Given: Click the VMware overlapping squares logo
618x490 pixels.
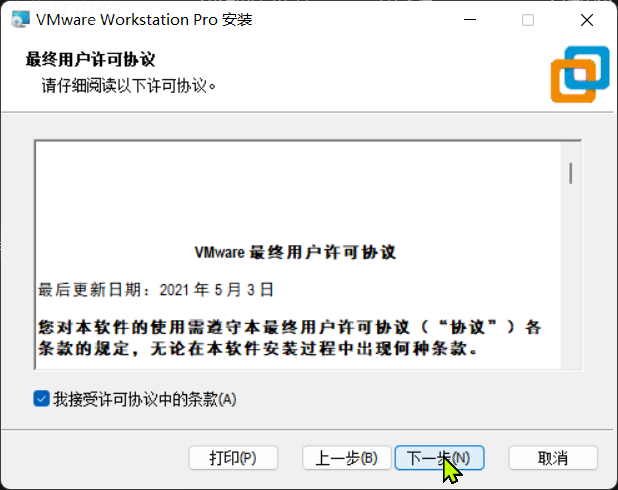Looking at the screenshot, I should (x=580, y=74).
